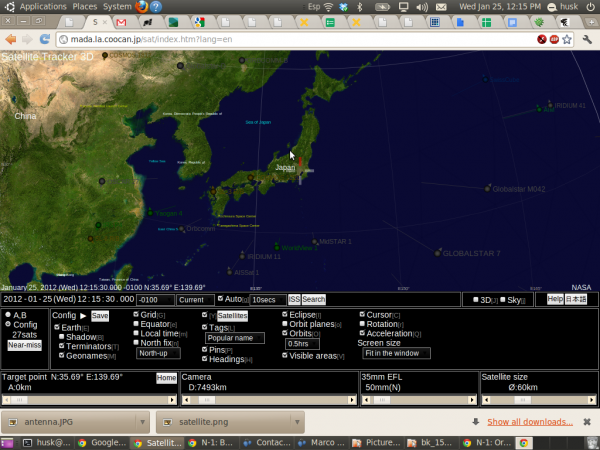Click the power shutdown icon

[x=590, y=7]
